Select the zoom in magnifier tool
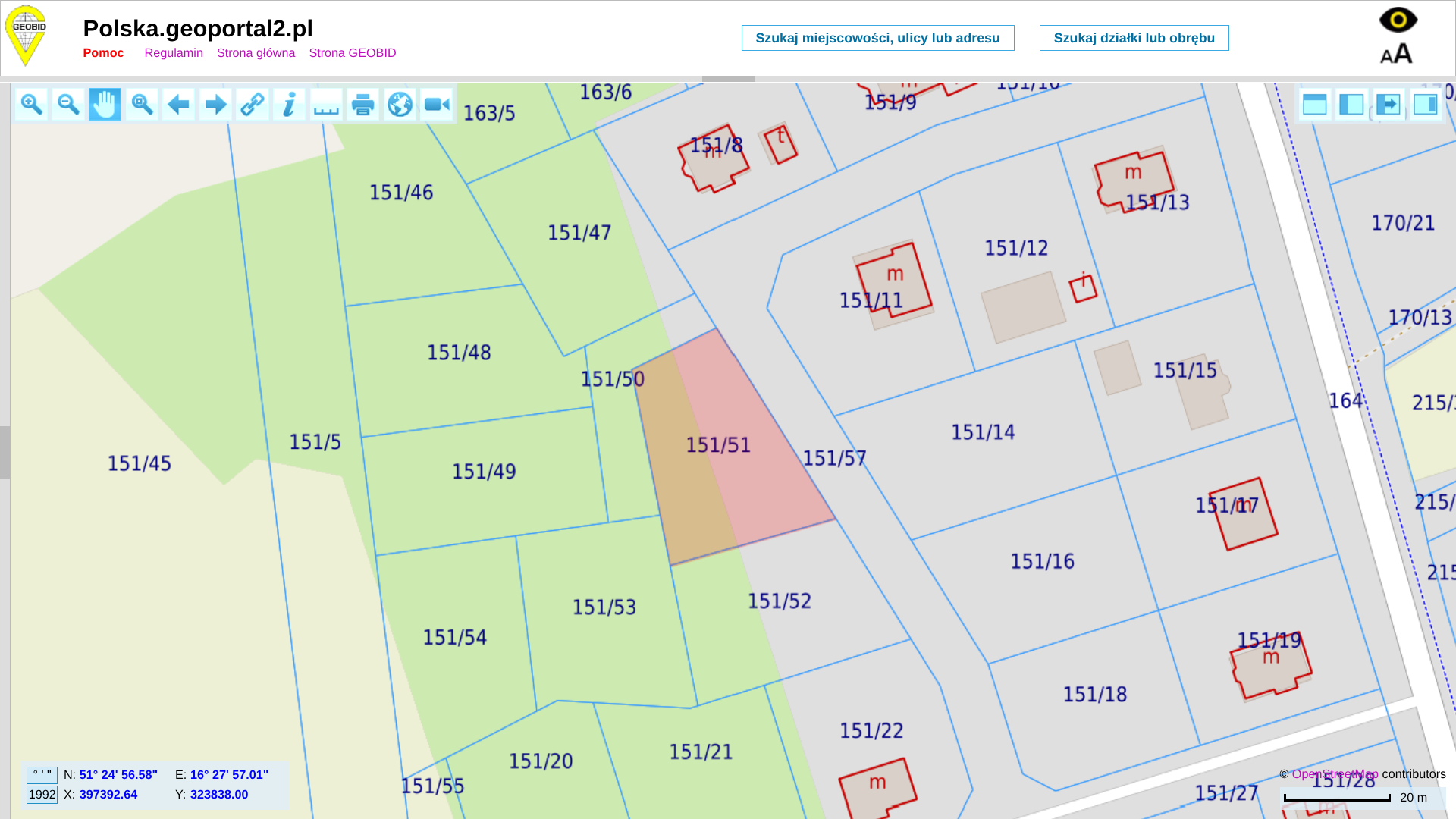This screenshot has height=819, width=1456. [x=31, y=104]
